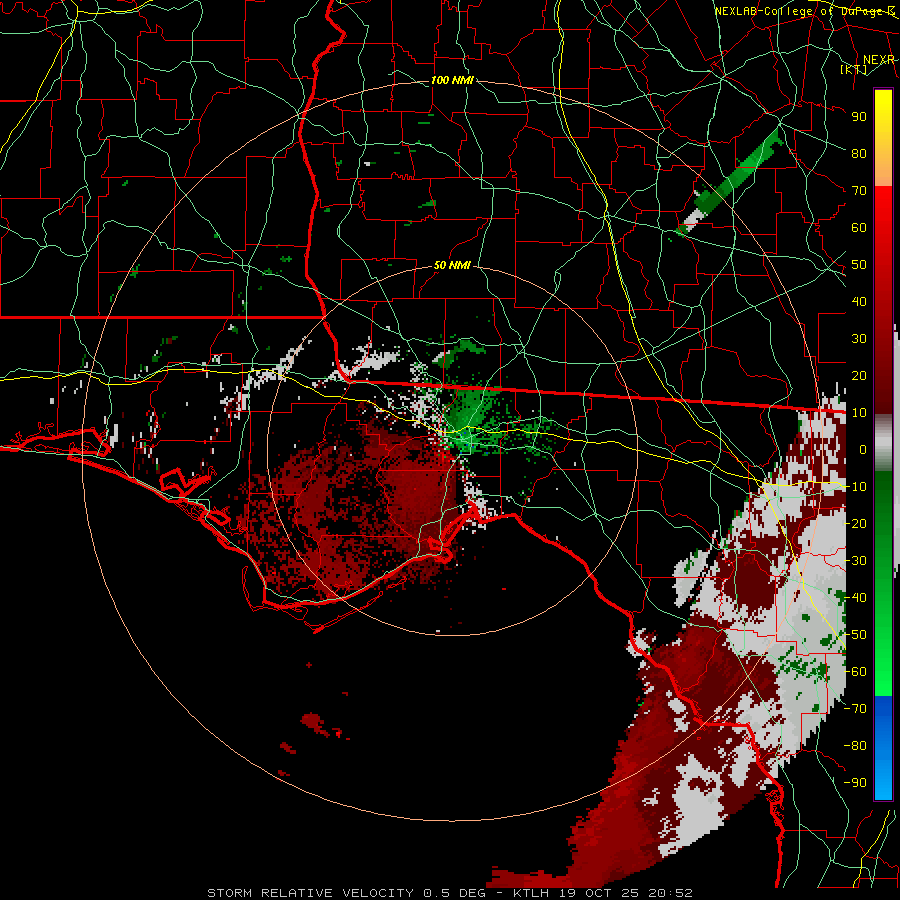Click the -20 value on the velocity scale
The image size is (900, 900).
point(855,523)
